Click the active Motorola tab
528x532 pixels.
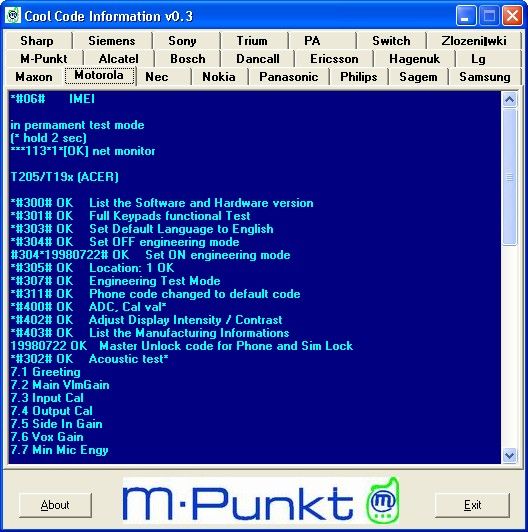pyautogui.click(x=99, y=75)
